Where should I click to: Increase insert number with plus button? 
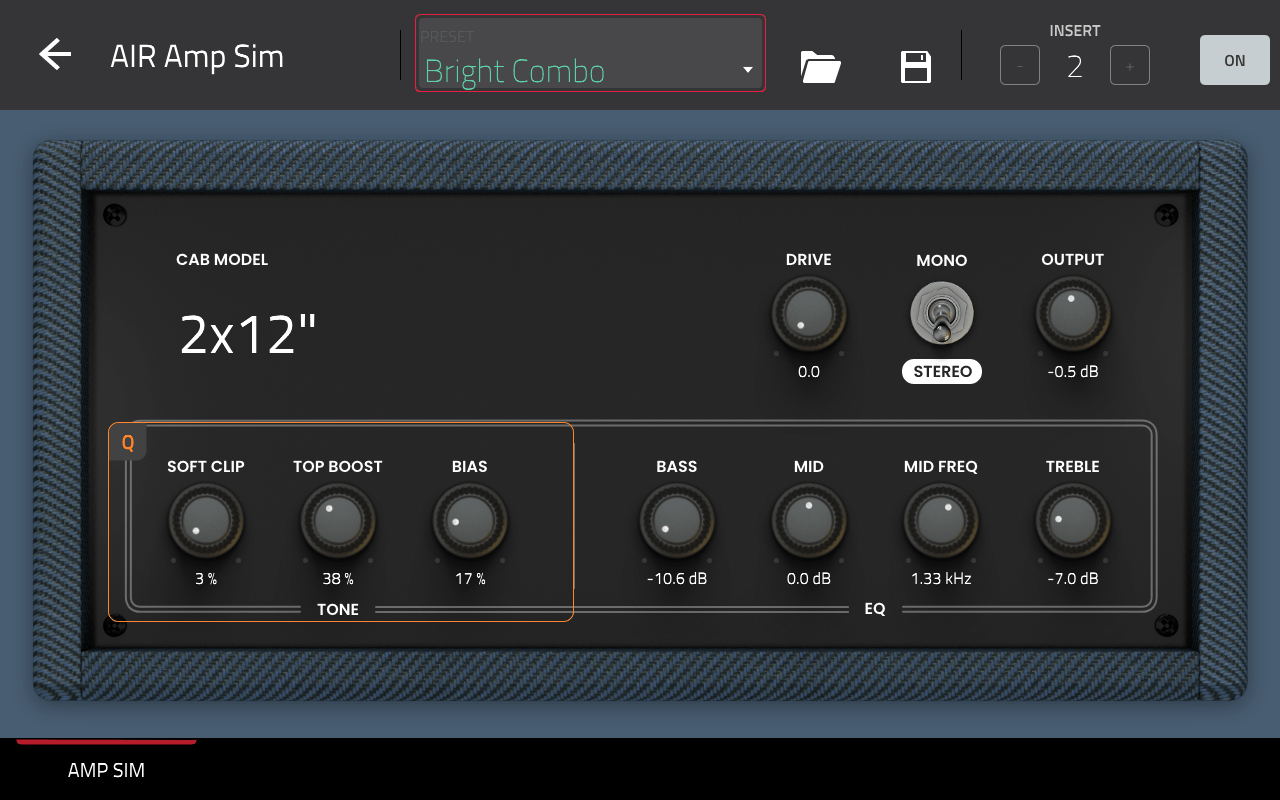coord(1130,66)
